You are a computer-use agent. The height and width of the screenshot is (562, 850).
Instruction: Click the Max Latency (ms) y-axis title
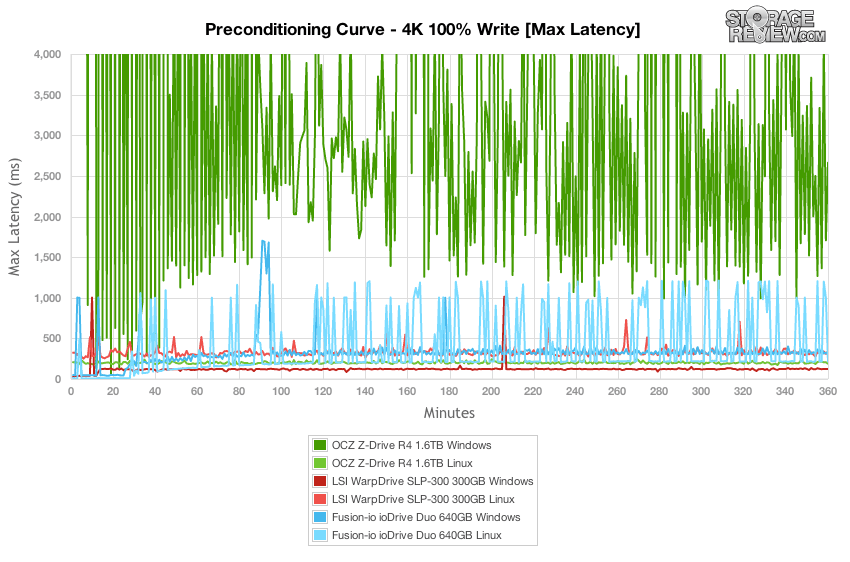(14, 217)
